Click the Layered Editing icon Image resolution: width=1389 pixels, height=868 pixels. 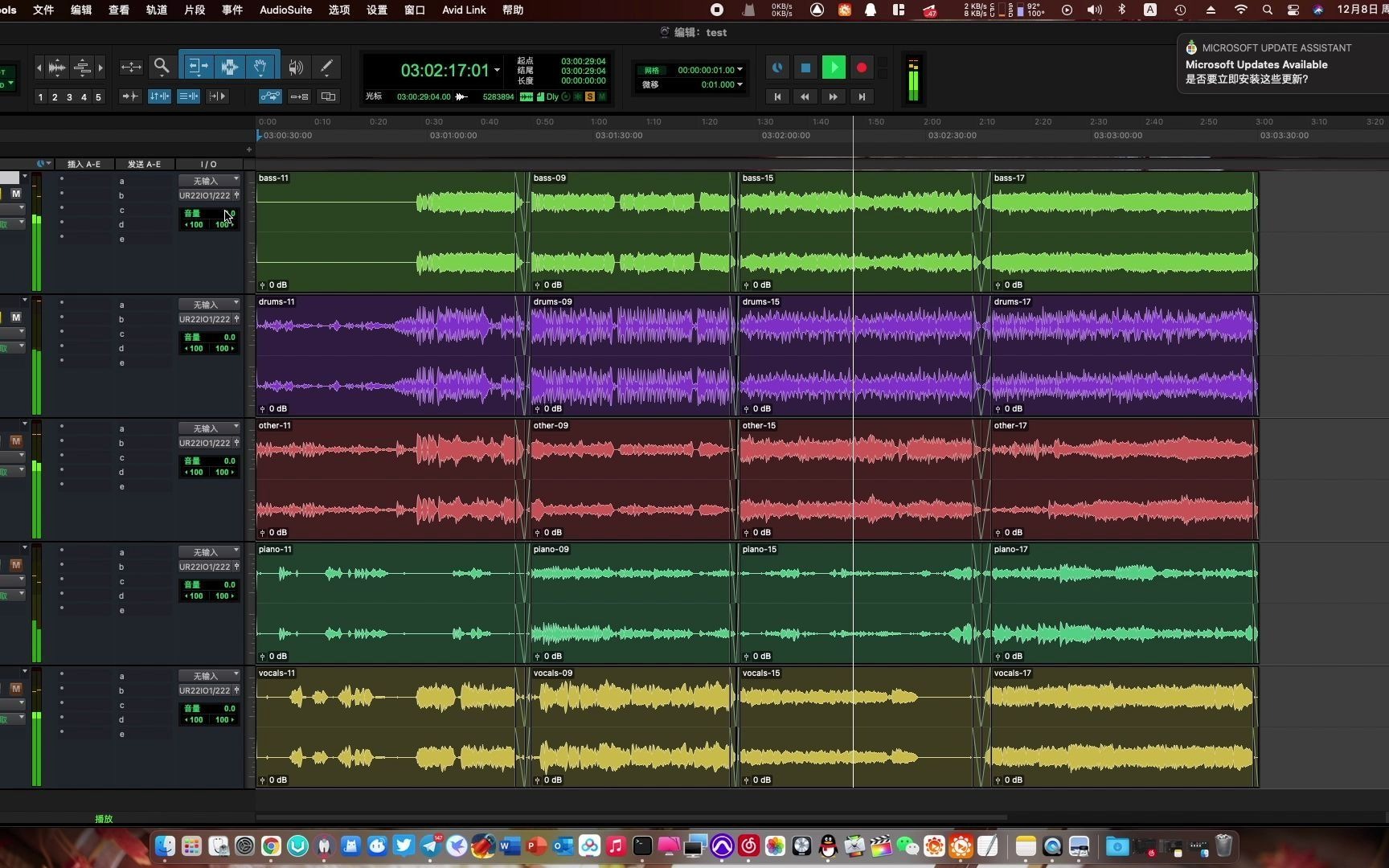click(328, 96)
